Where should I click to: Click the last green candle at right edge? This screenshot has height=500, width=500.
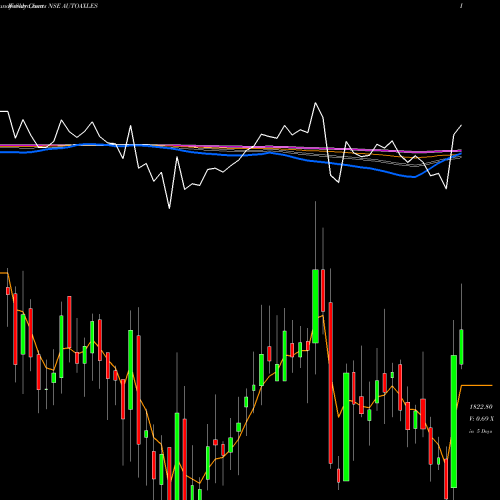(461, 347)
